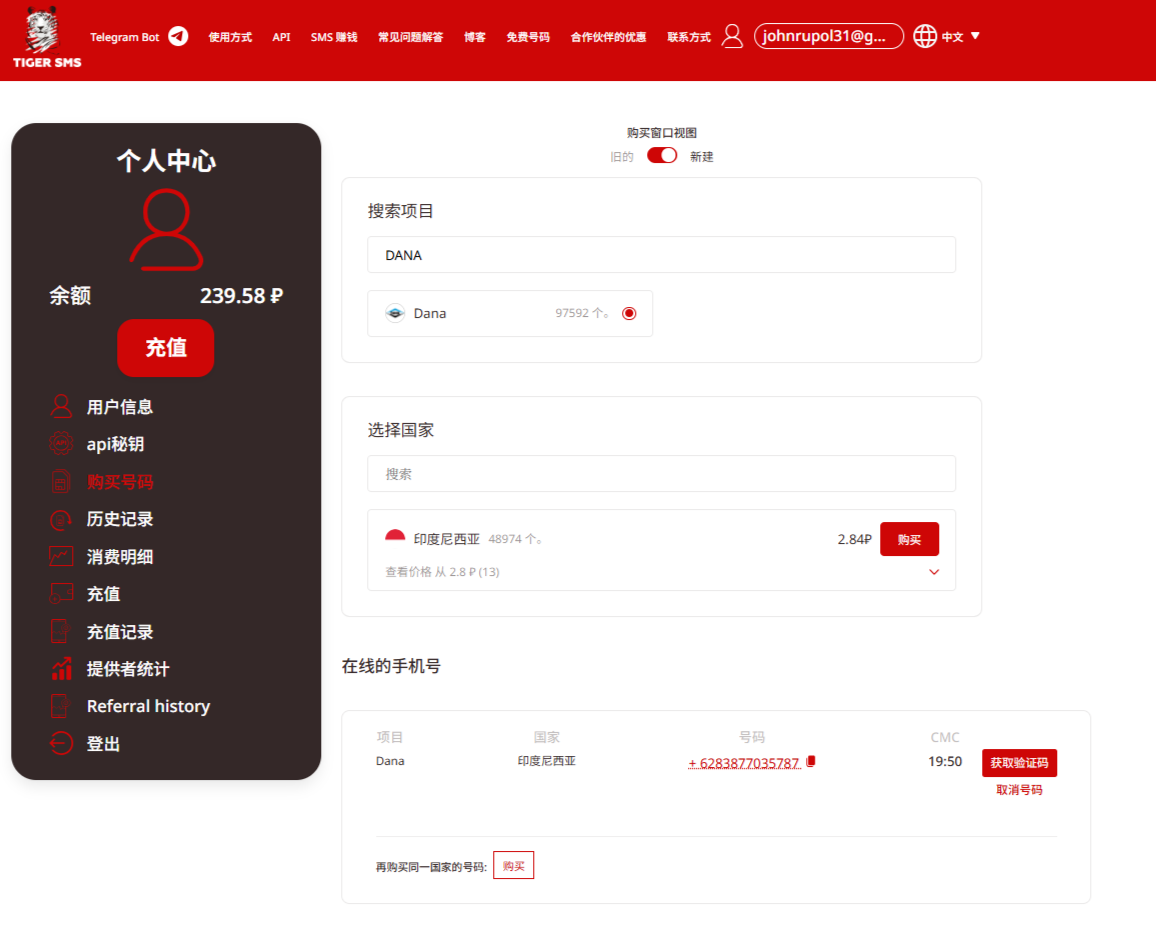The width and height of the screenshot is (1156, 947).
Task: Click the Dana cell in online numbers table
Action: tap(390, 761)
